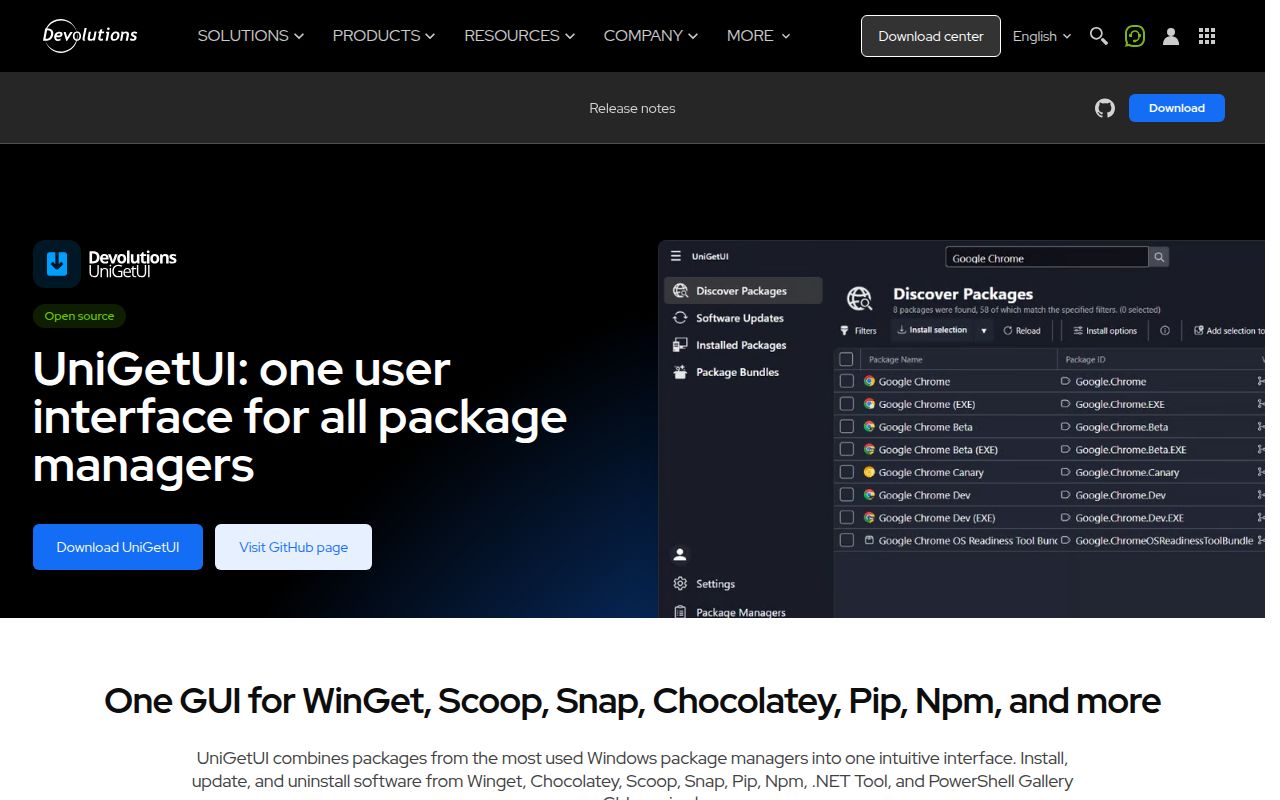The height and width of the screenshot is (800, 1280).
Task: Toggle the select-all checkbox in the table header
Action: 847,359
